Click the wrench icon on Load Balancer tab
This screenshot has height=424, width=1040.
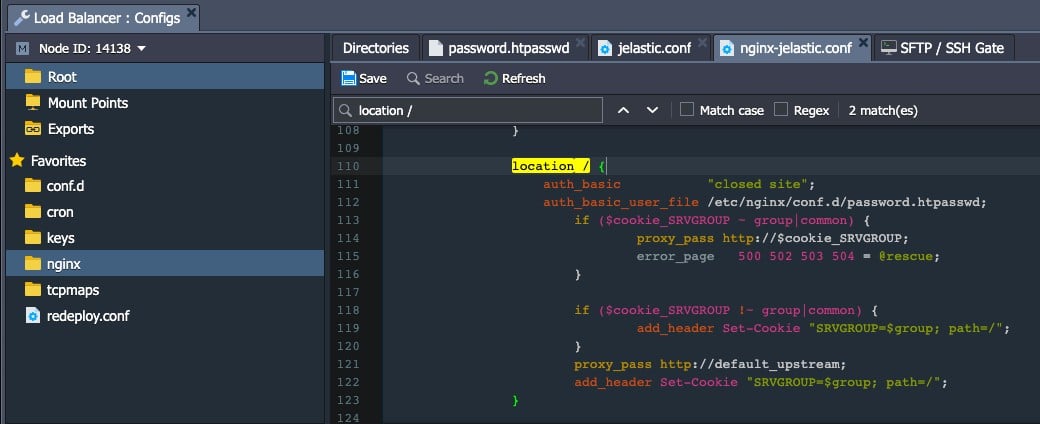tap(21, 18)
